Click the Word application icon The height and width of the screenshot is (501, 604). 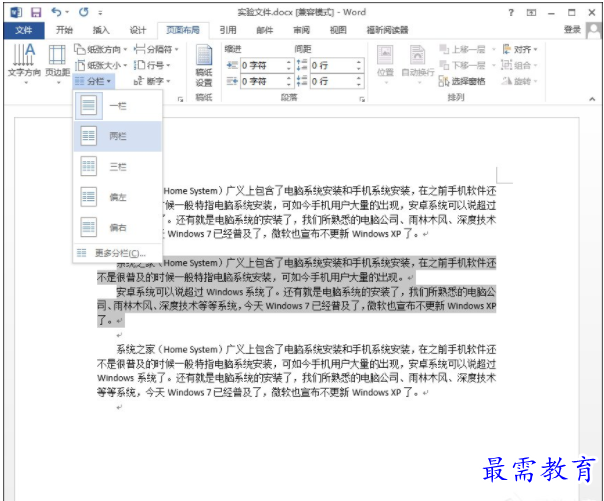(16, 12)
